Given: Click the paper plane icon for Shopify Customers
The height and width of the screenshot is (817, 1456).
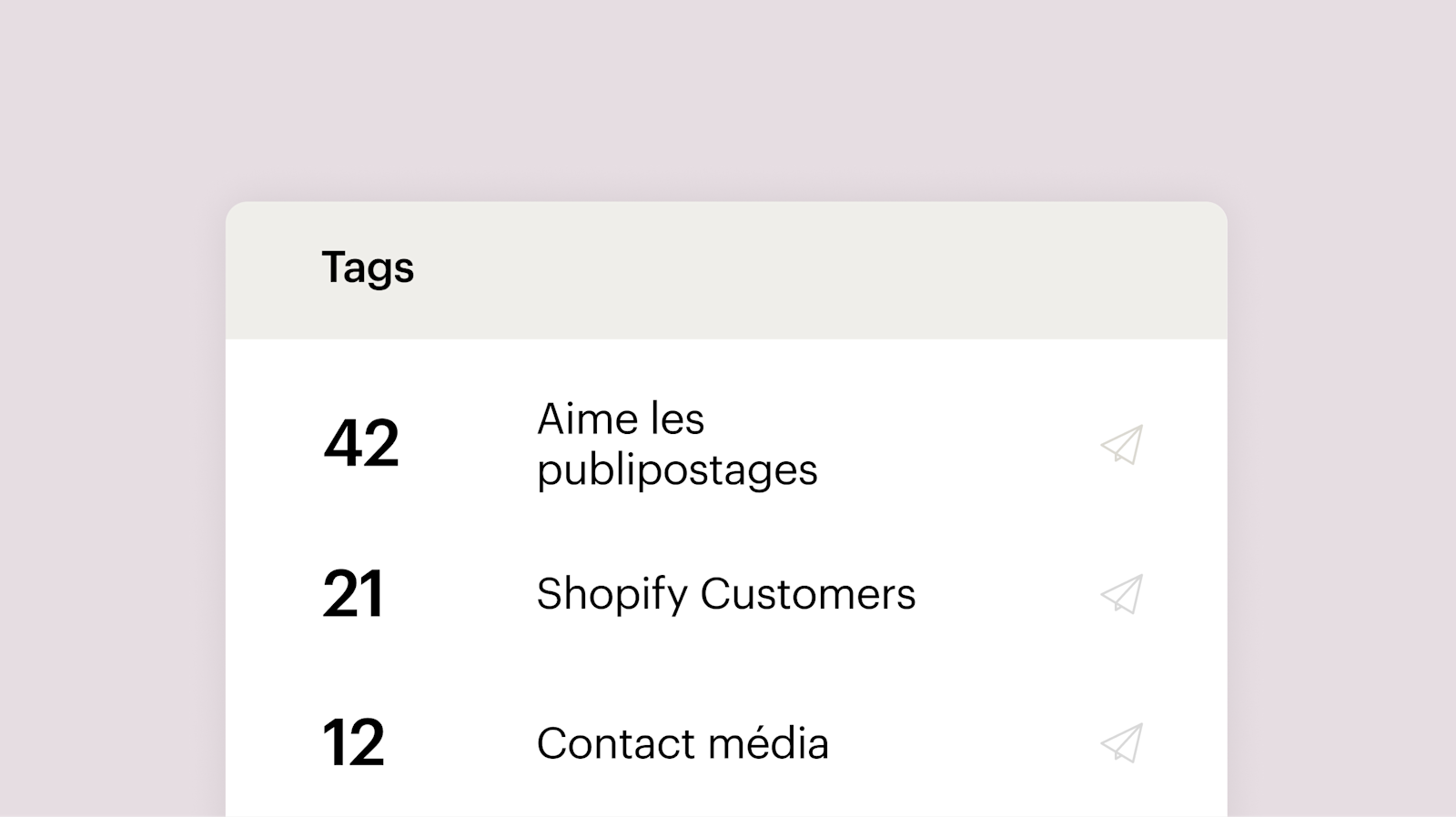Looking at the screenshot, I should point(1121,594).
